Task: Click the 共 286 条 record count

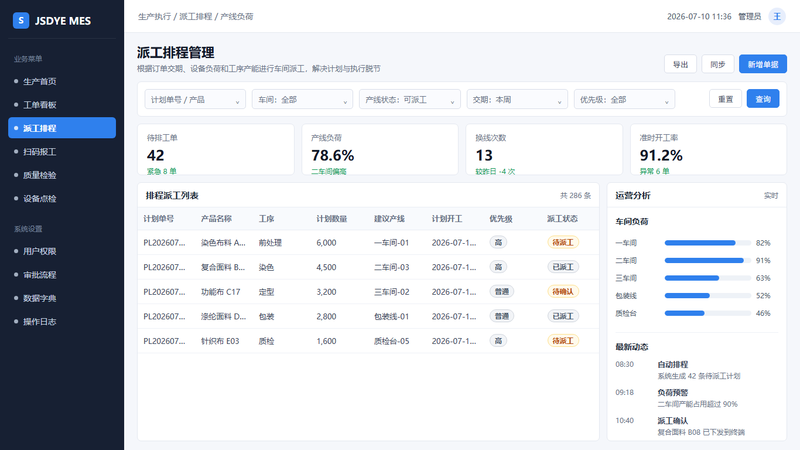Action: point(576,195)
